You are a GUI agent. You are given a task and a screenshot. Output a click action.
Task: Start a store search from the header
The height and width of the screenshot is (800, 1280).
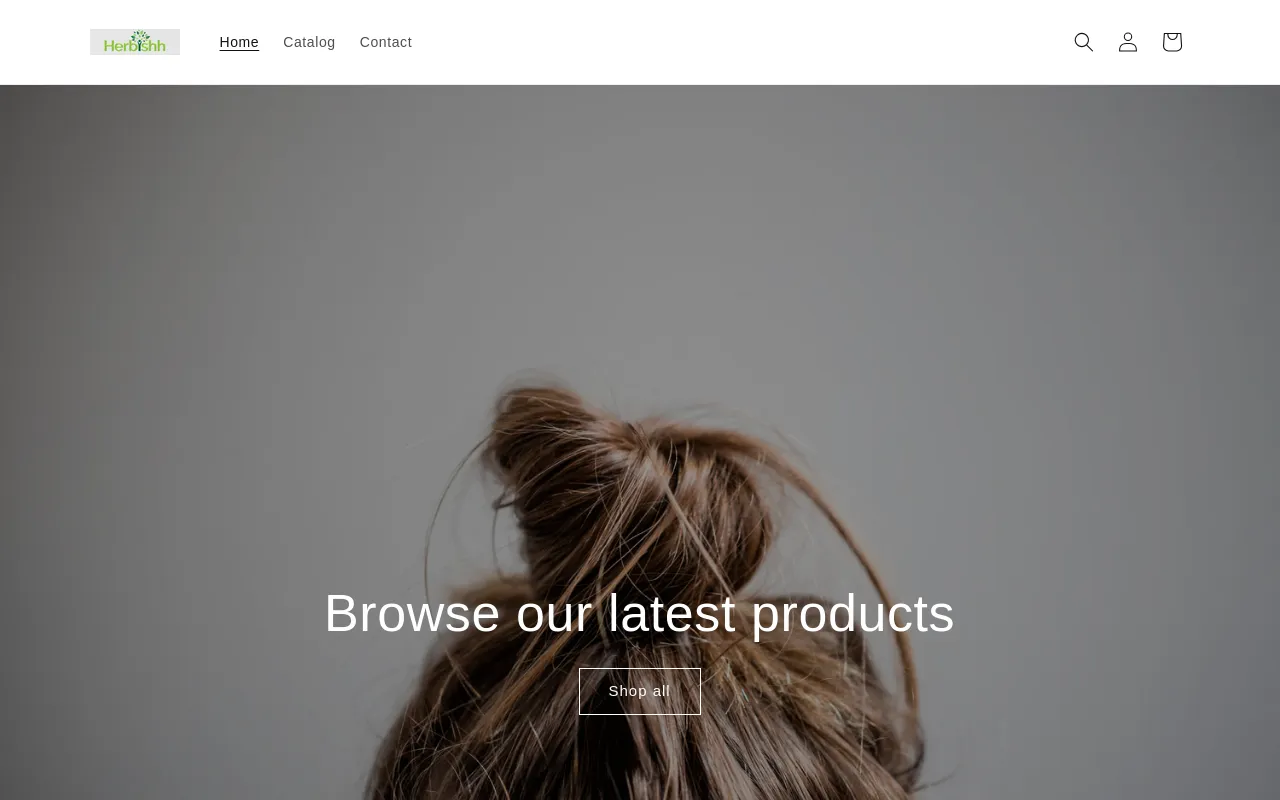coord(1084,42)
